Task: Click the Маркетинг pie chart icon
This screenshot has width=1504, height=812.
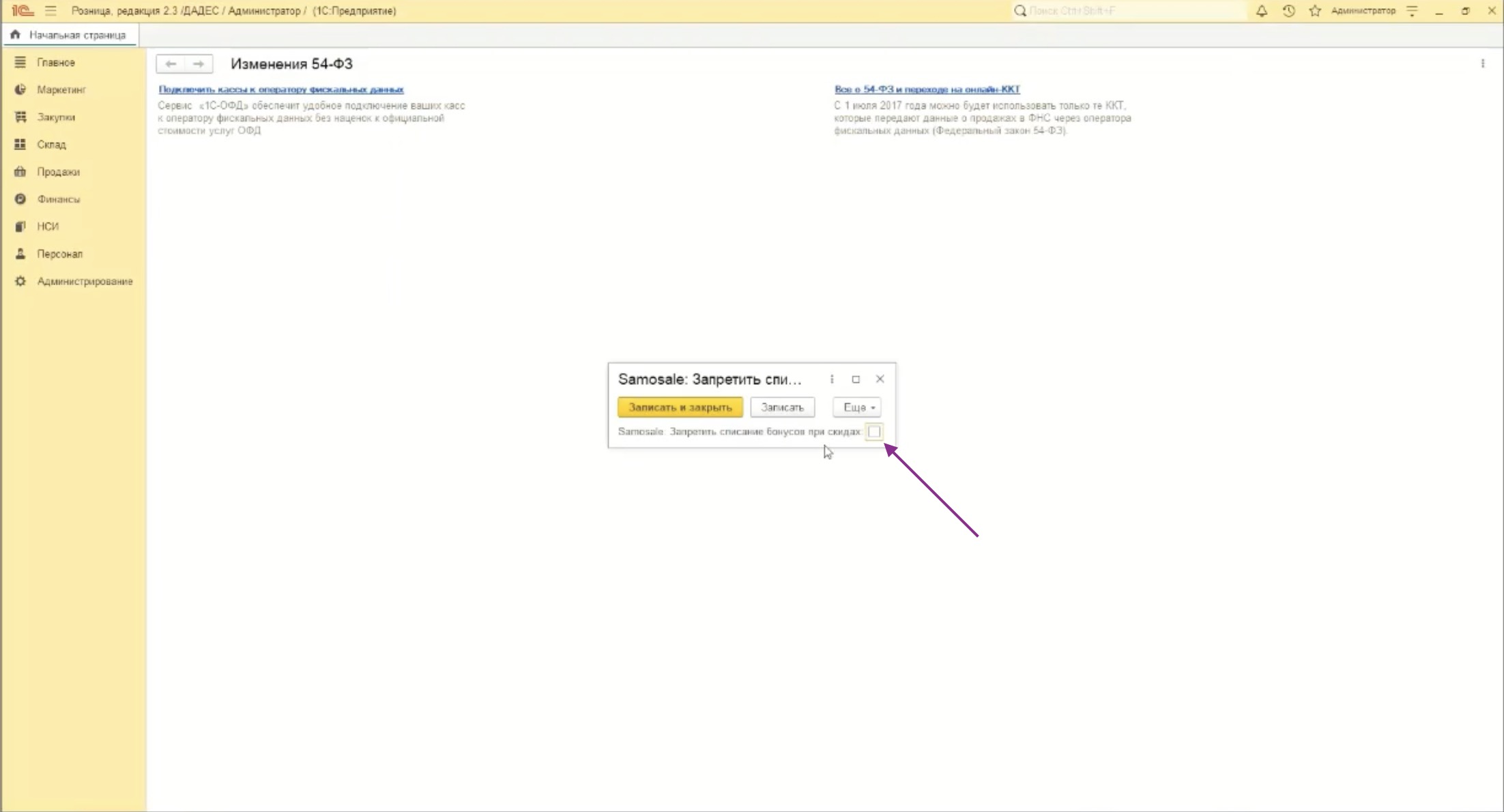Action: pos(20,89)
